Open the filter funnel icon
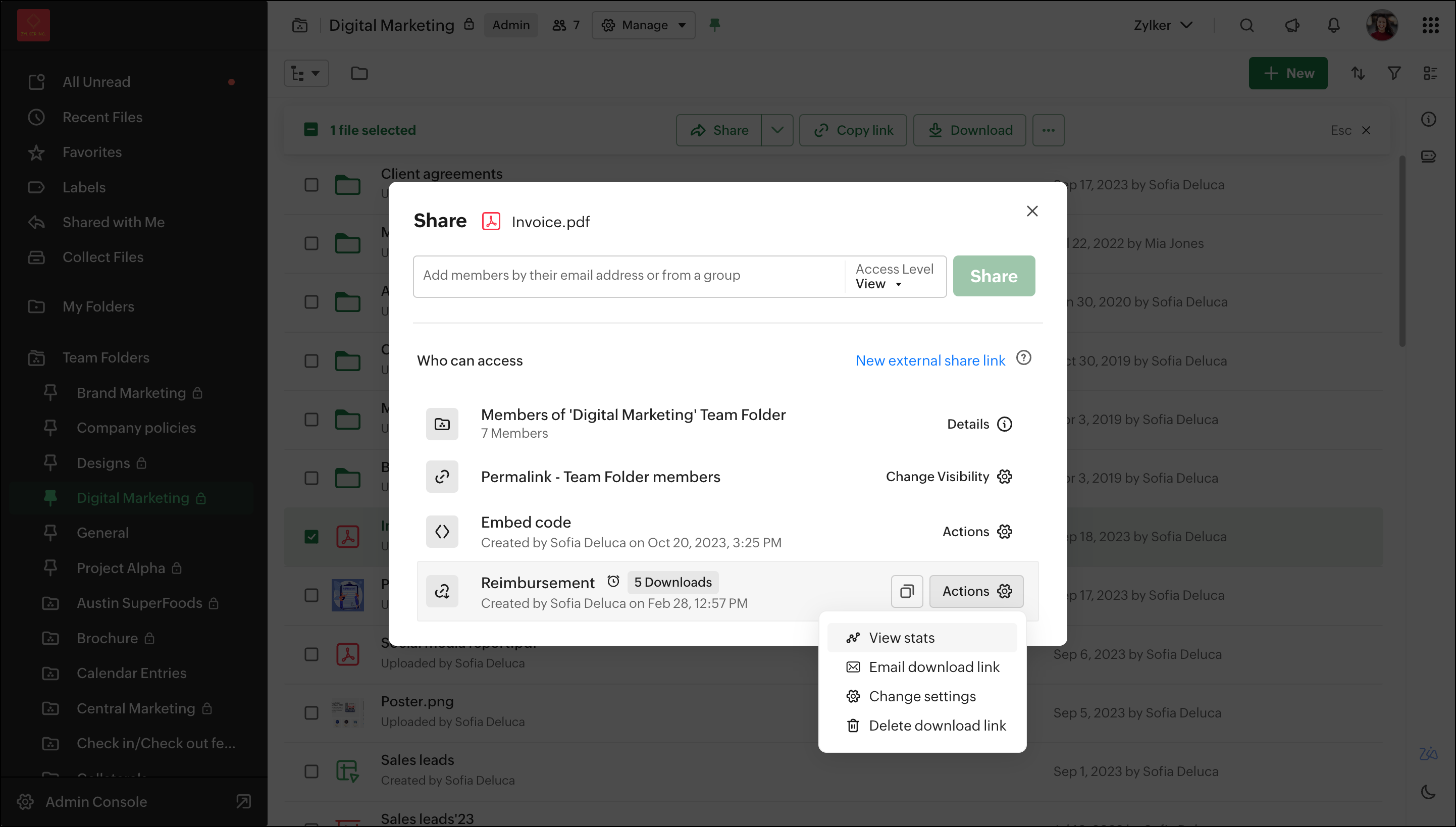The image size is (1456, 827). 1393,73
